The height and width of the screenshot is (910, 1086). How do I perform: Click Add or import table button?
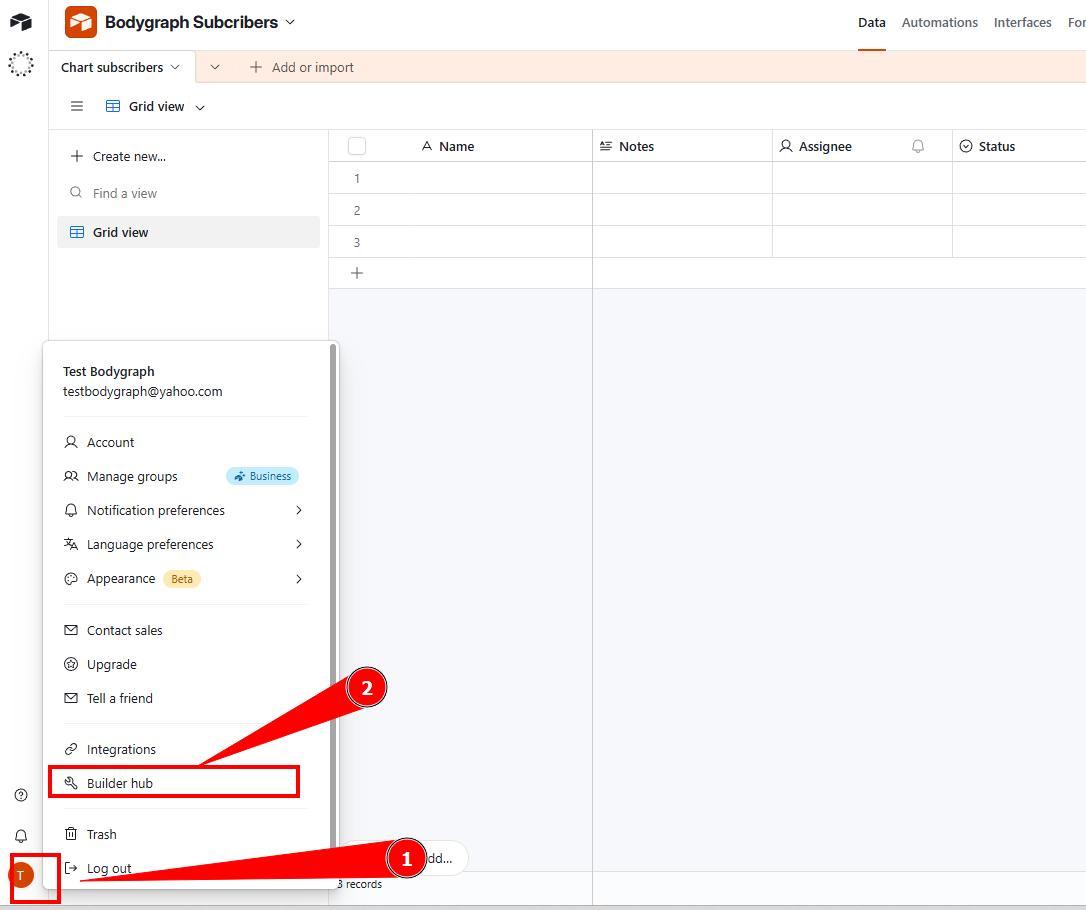[302, 67]
